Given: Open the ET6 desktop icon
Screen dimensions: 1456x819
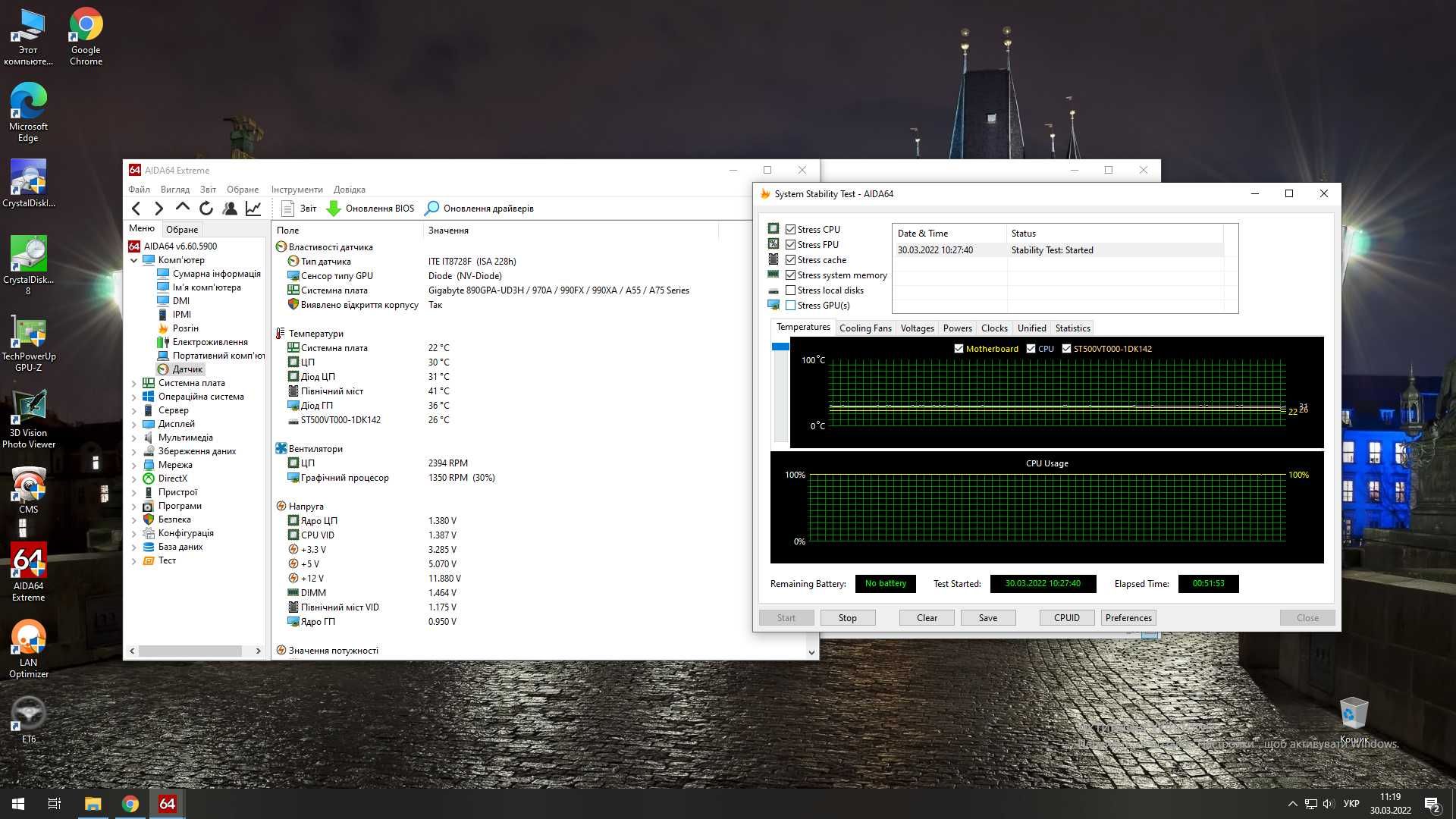Looking at the screenshot, I should click(x=29, y=720).
